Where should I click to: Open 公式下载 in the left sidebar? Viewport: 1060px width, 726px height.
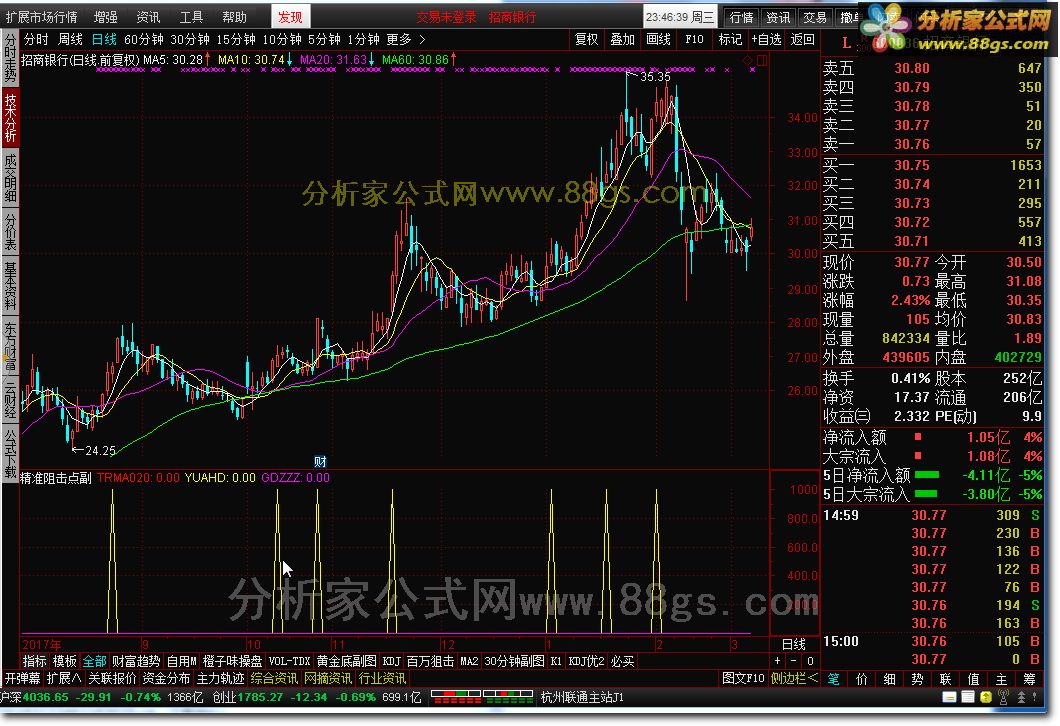(x=10, y=452)
